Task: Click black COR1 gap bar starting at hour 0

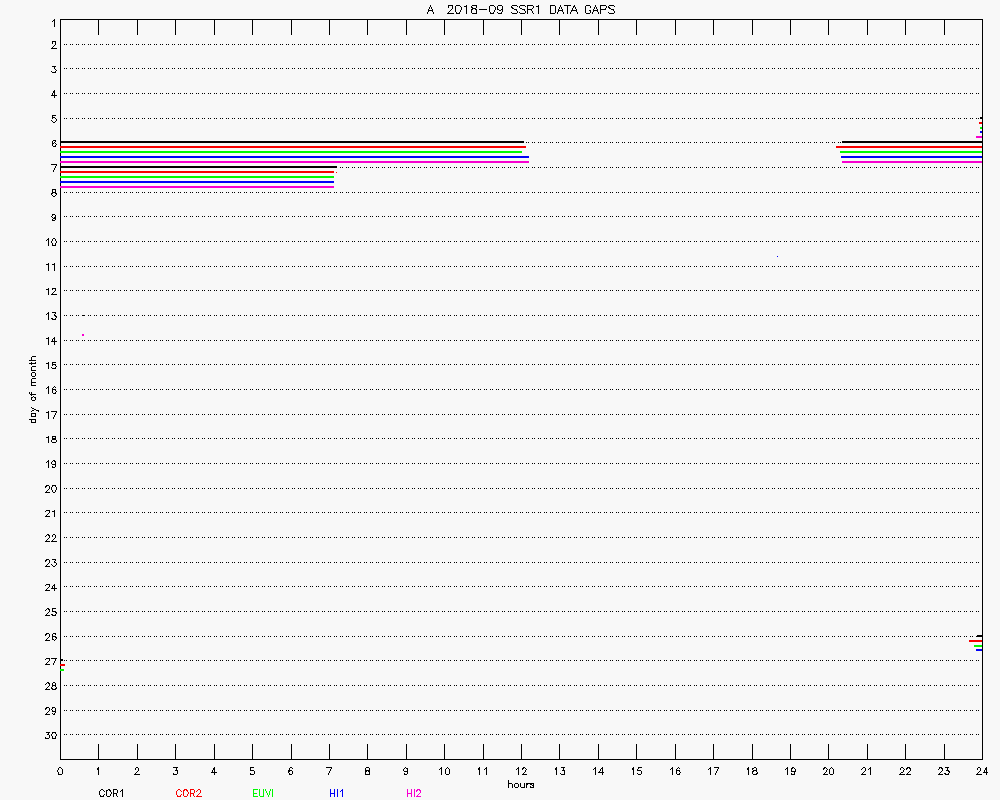Action: click(x=290, y=142)
